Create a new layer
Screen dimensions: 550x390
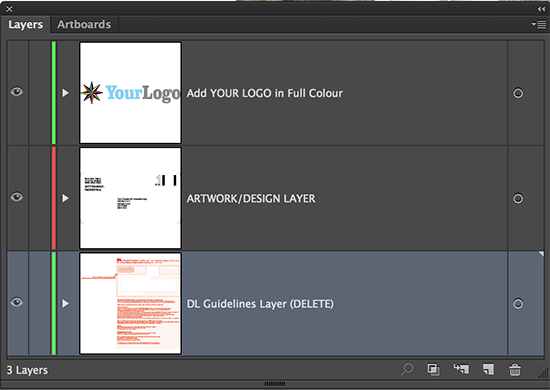coord(488,369)
